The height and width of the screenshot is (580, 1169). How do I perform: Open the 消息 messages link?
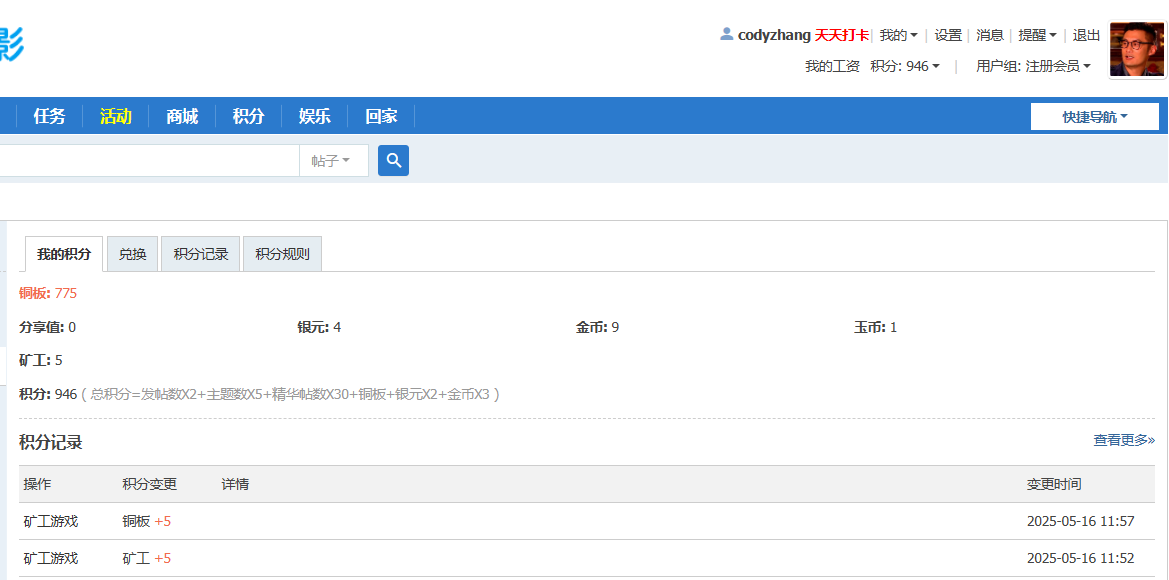[990, 35]
